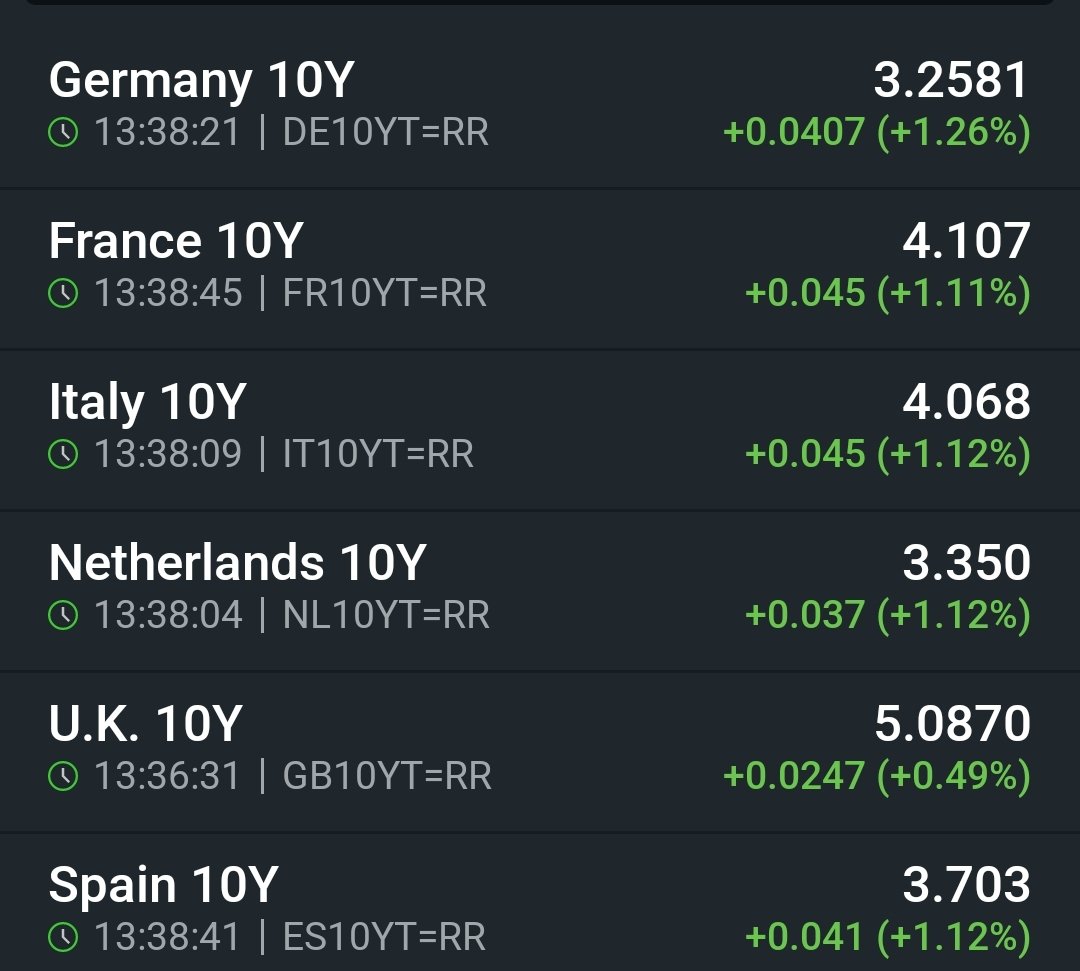
Task: Select the ES10YT=RR ticker symbol
Action: [x=384, y=937]
